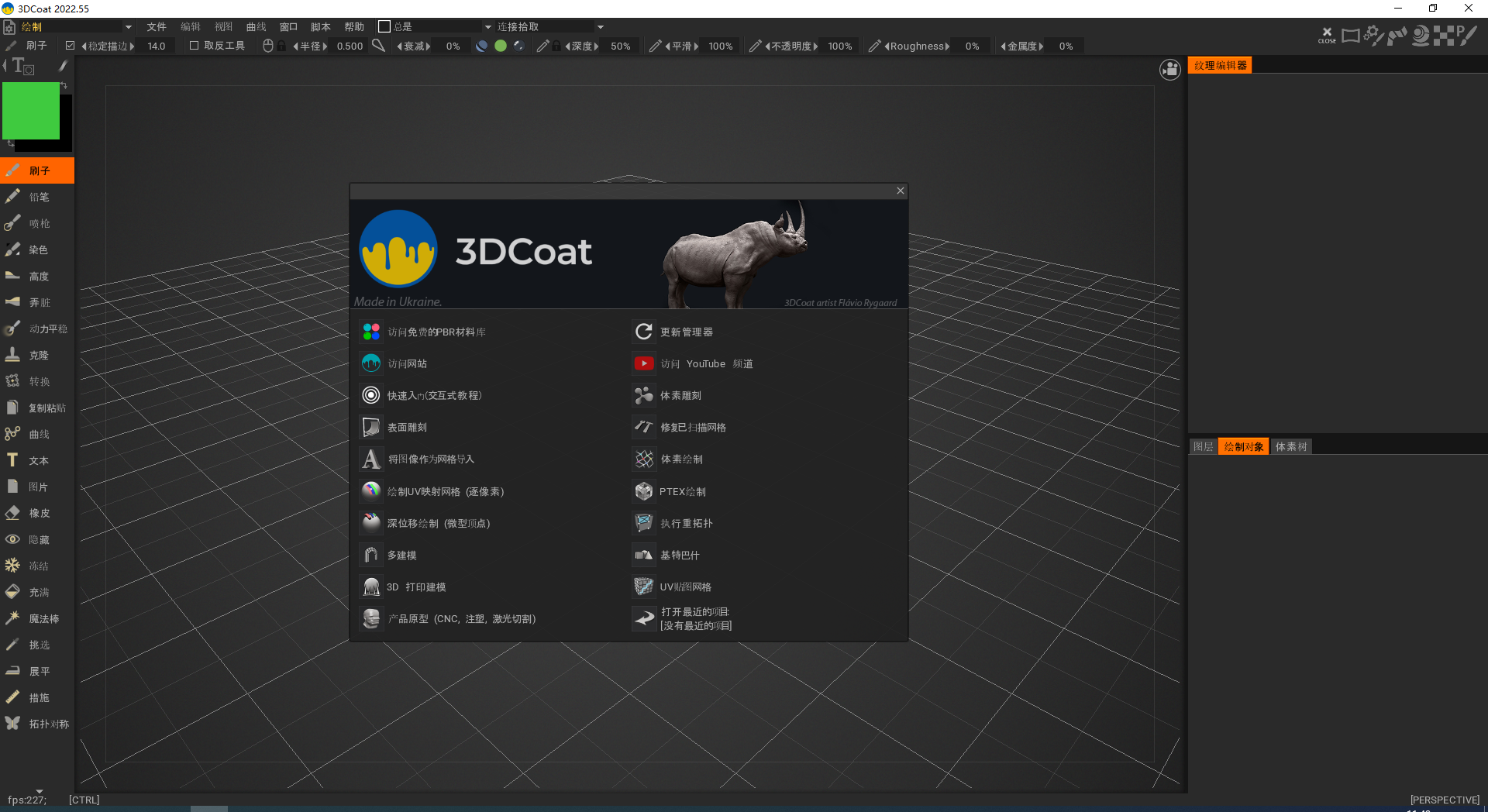Select the Clone (克隆) tool
Image resolution: width=1488 pixels, height=812 pixels.
pos(36,354)
